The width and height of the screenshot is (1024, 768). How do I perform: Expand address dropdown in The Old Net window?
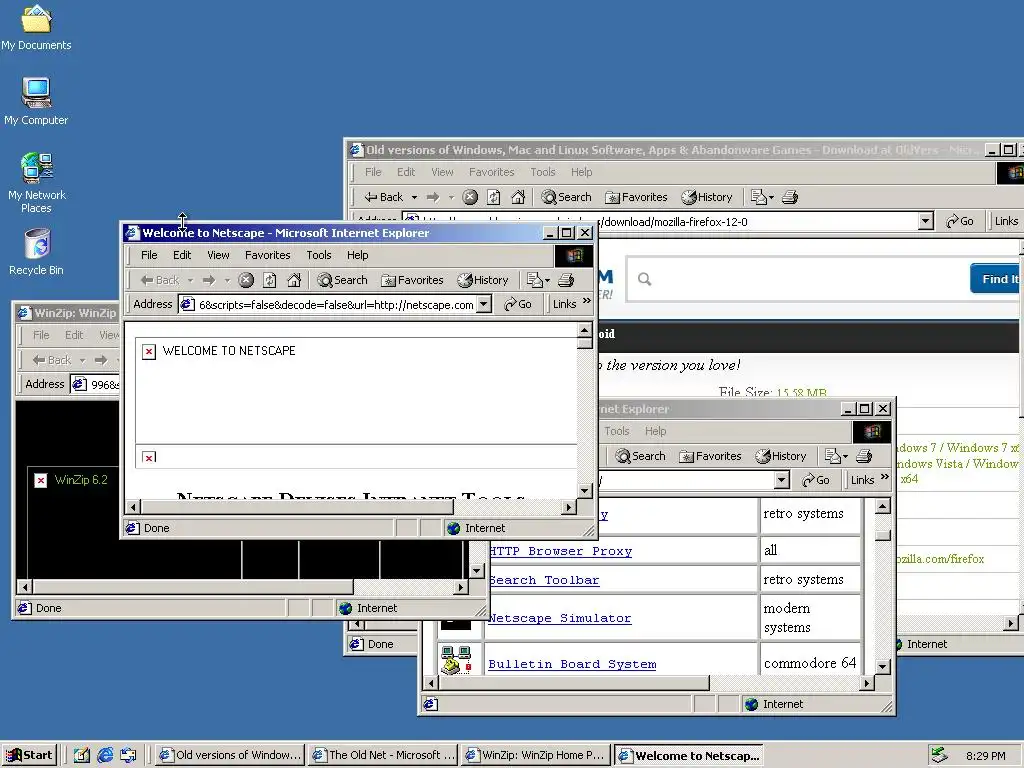[x=782, y=481]
